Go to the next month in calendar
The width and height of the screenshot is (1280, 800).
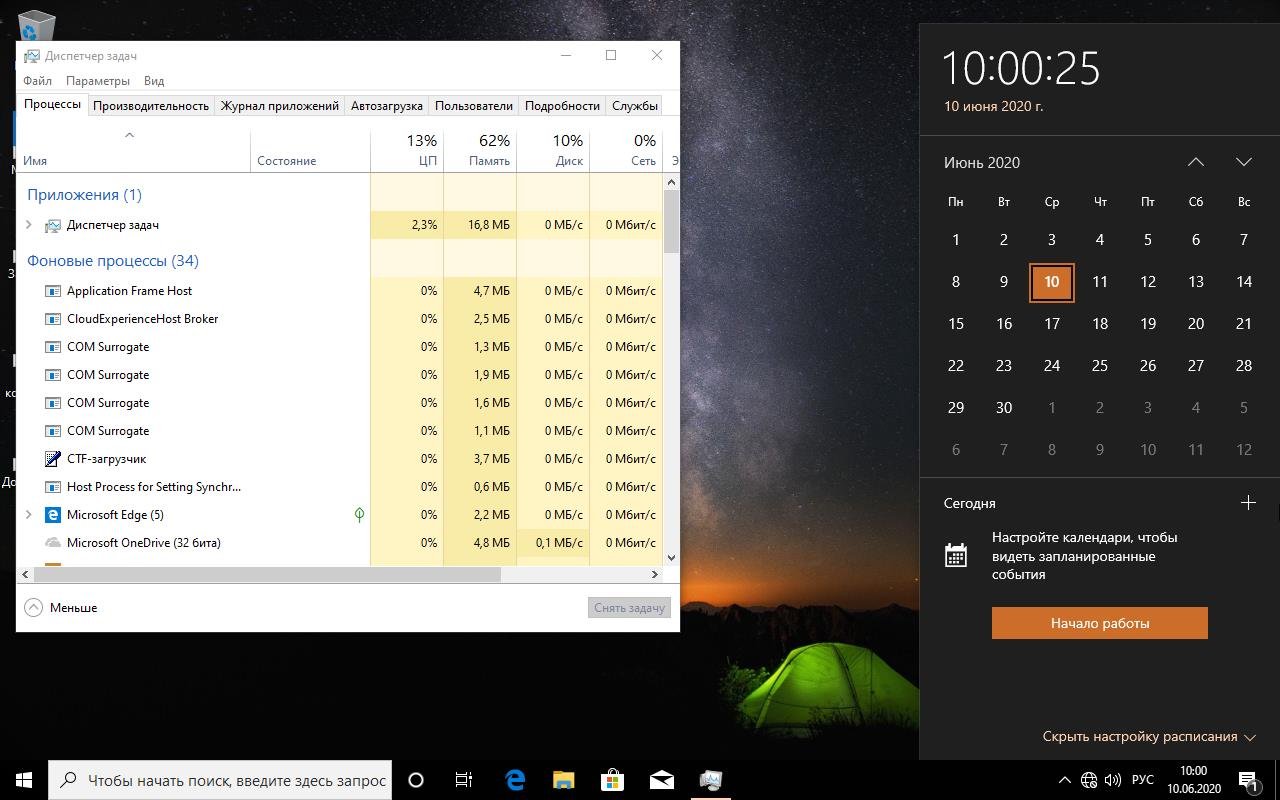click(x=1243, y=162)
